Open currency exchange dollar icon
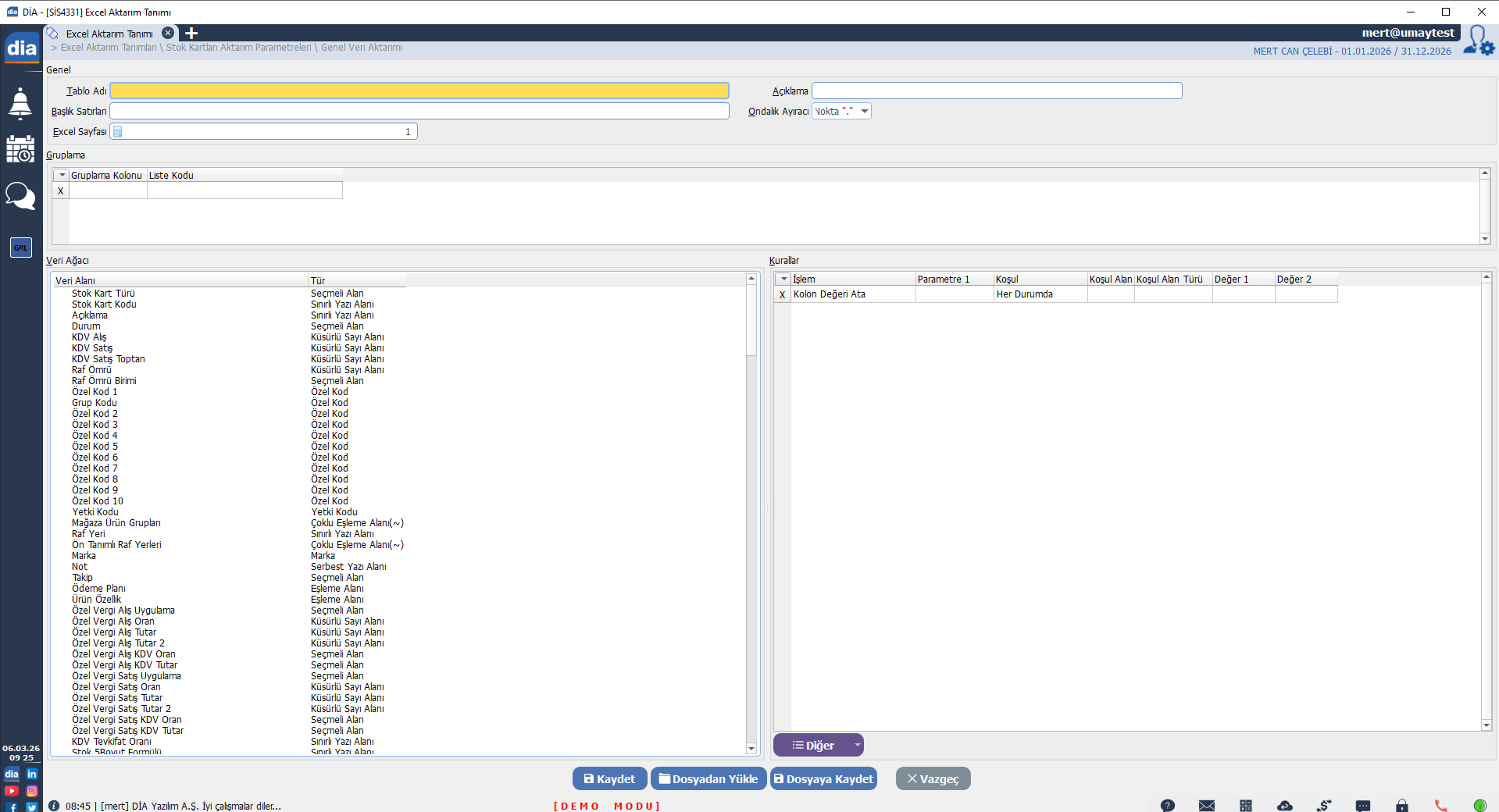The width and height of the screenshot is (1499, 812). pos(1323,805)
